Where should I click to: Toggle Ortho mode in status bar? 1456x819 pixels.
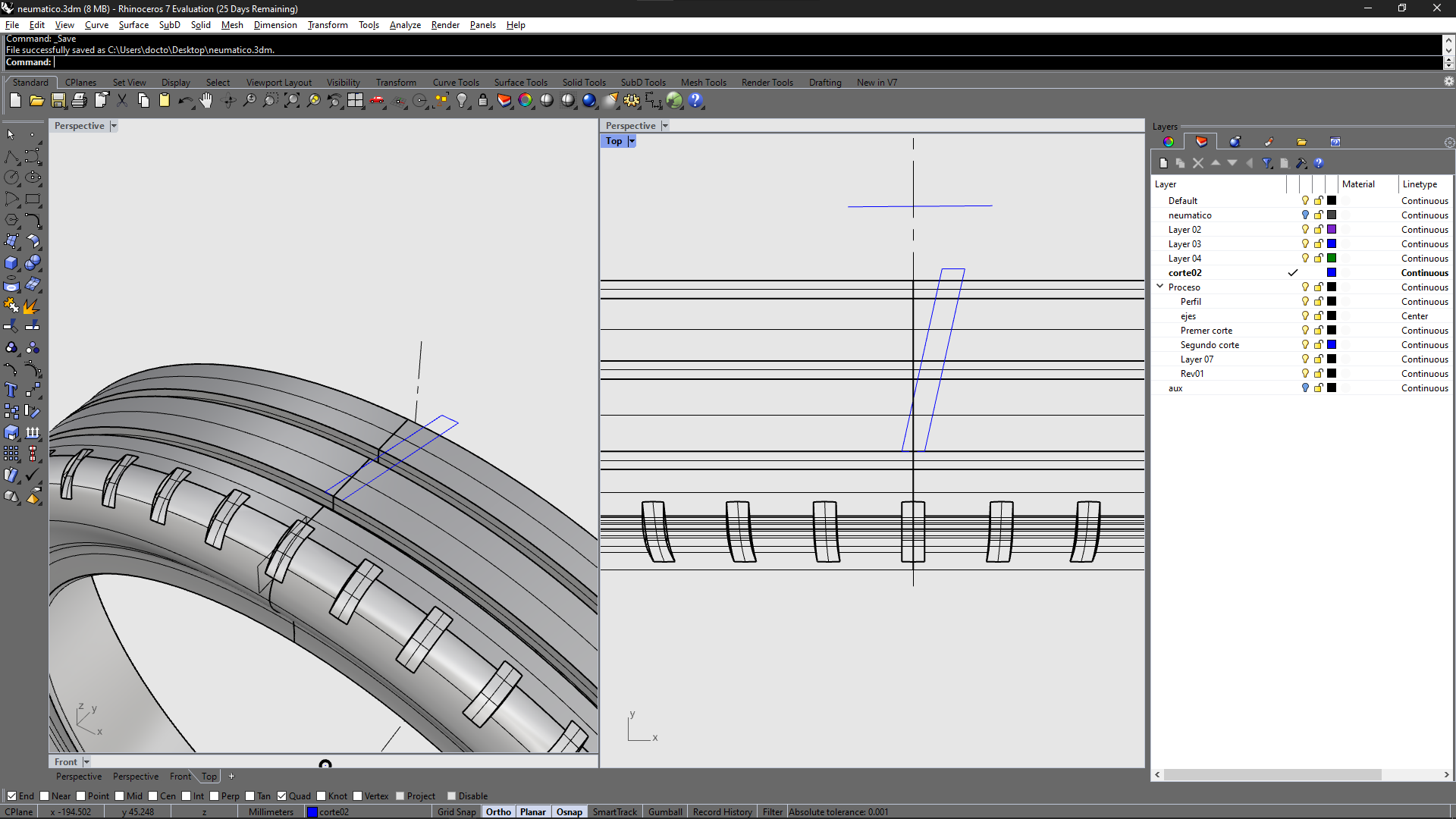pos(498,811)
